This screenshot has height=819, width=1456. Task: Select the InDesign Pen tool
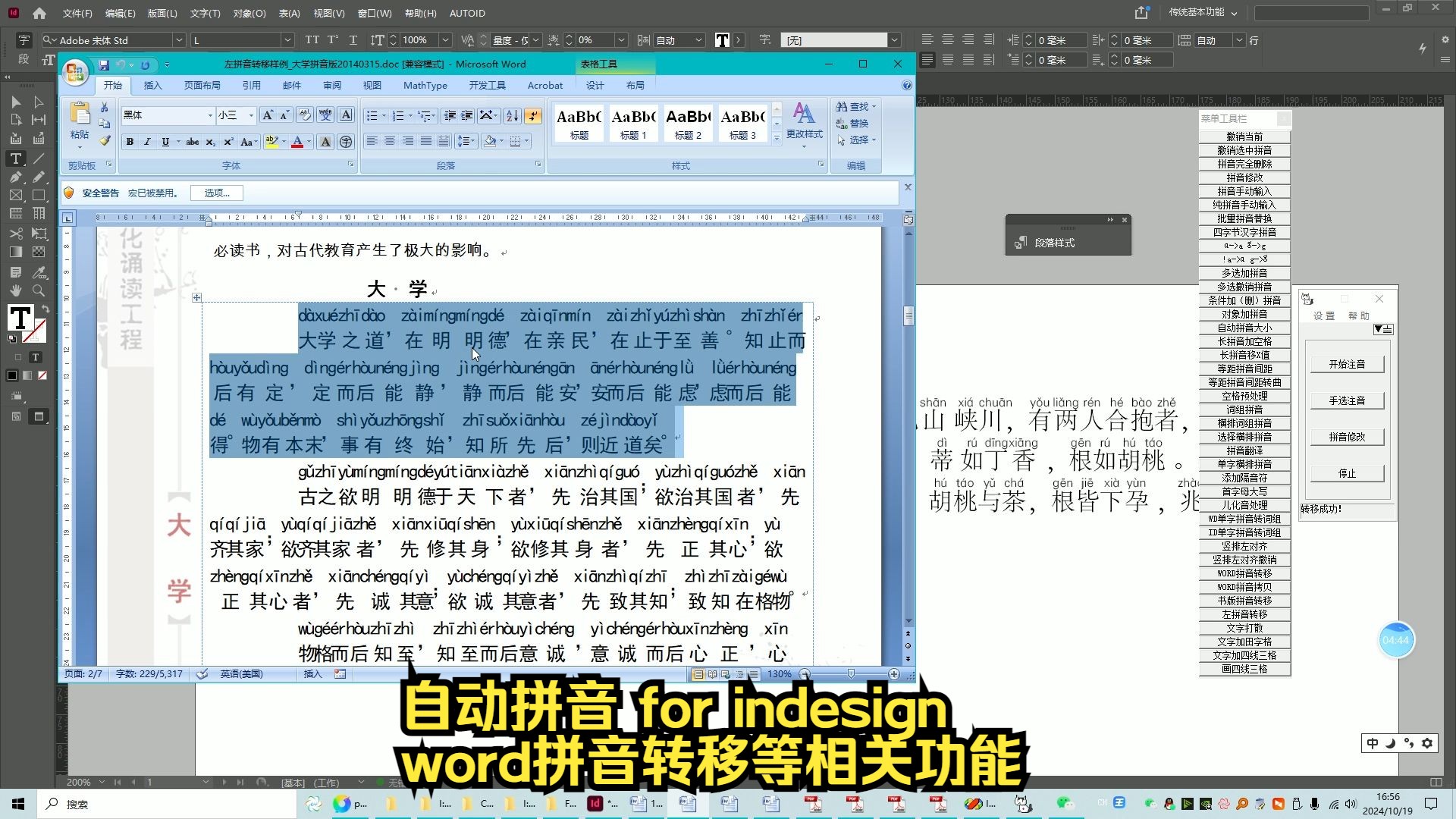coord(15,177)
